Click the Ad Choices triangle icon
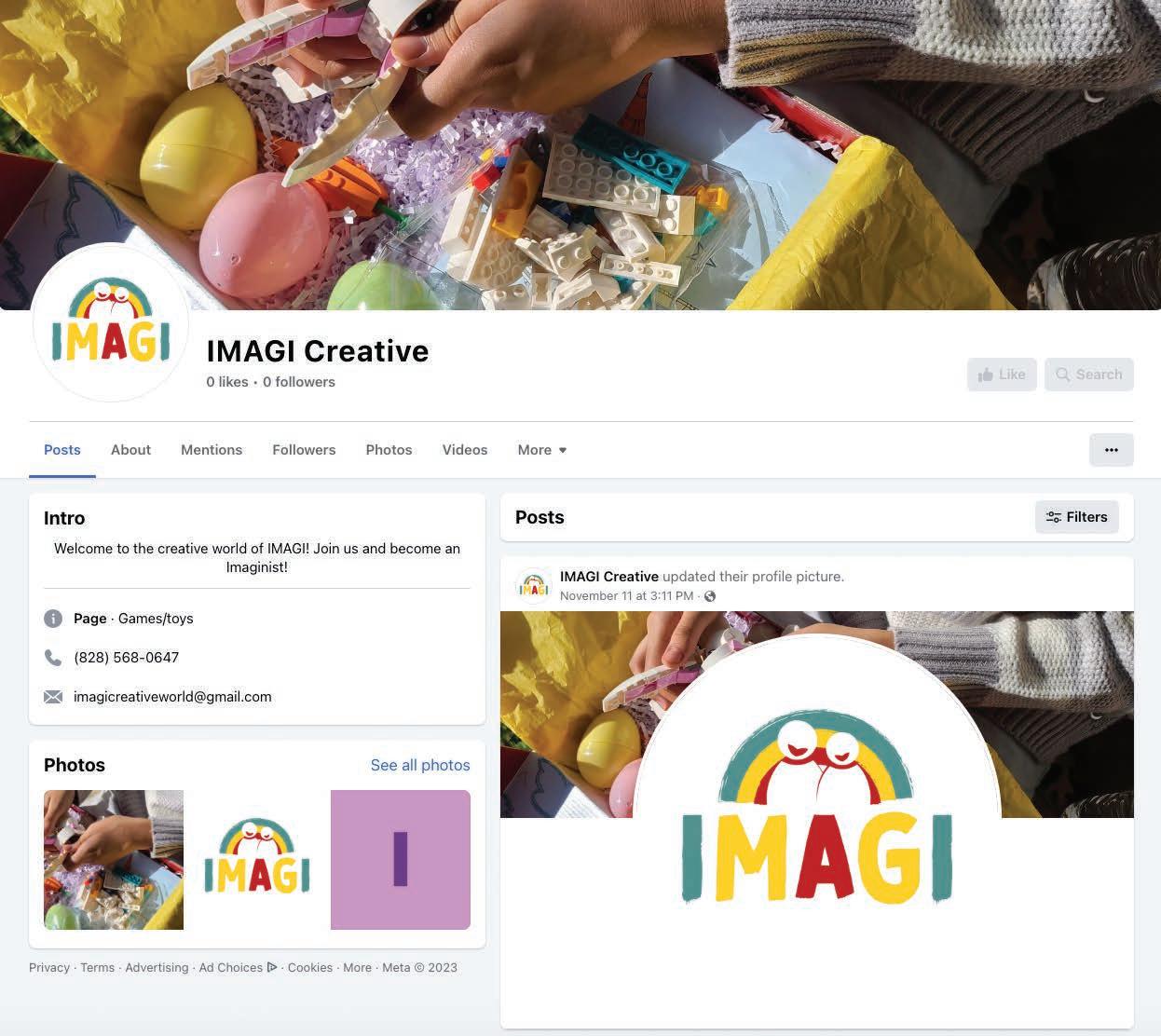This screenshot has width=1161, height=1036. pyautogui.click(x=272, y=967)
